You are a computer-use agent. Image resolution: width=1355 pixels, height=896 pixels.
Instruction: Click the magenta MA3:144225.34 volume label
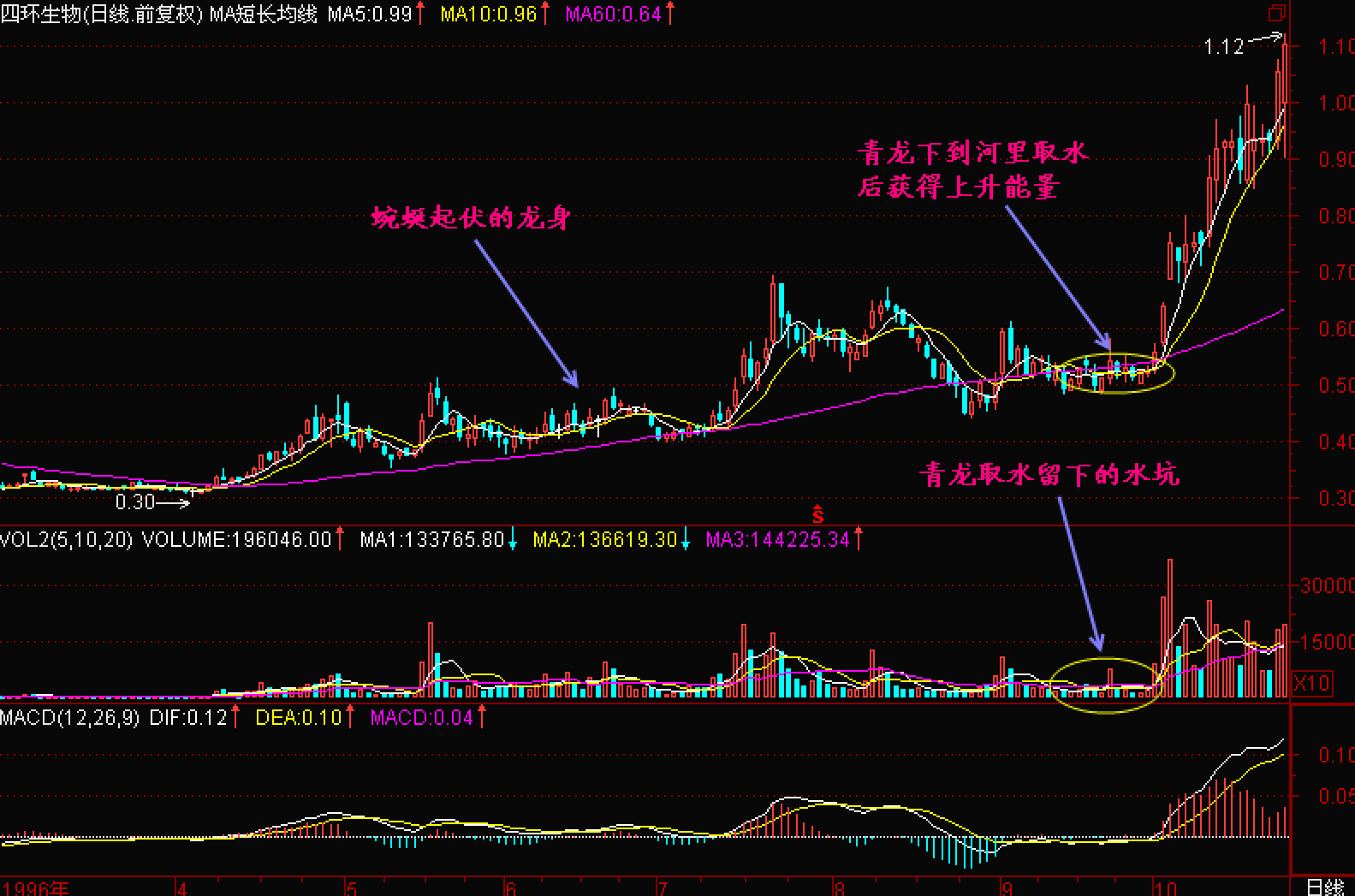point(777,539)
